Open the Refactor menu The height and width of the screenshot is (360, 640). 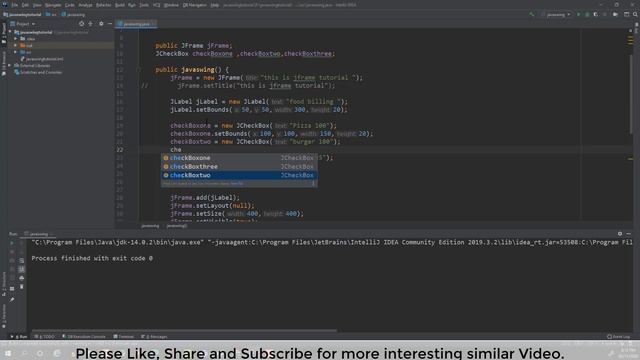[104, 5]
